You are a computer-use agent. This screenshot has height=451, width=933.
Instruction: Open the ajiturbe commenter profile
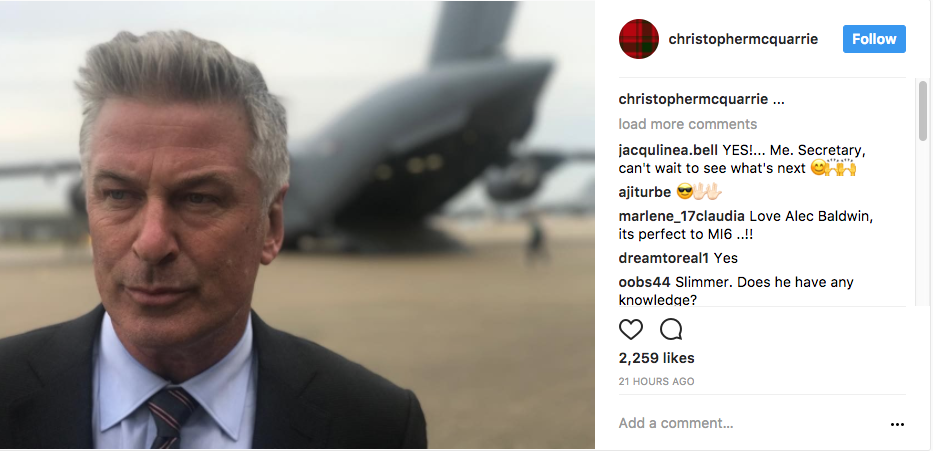[644, 192]
